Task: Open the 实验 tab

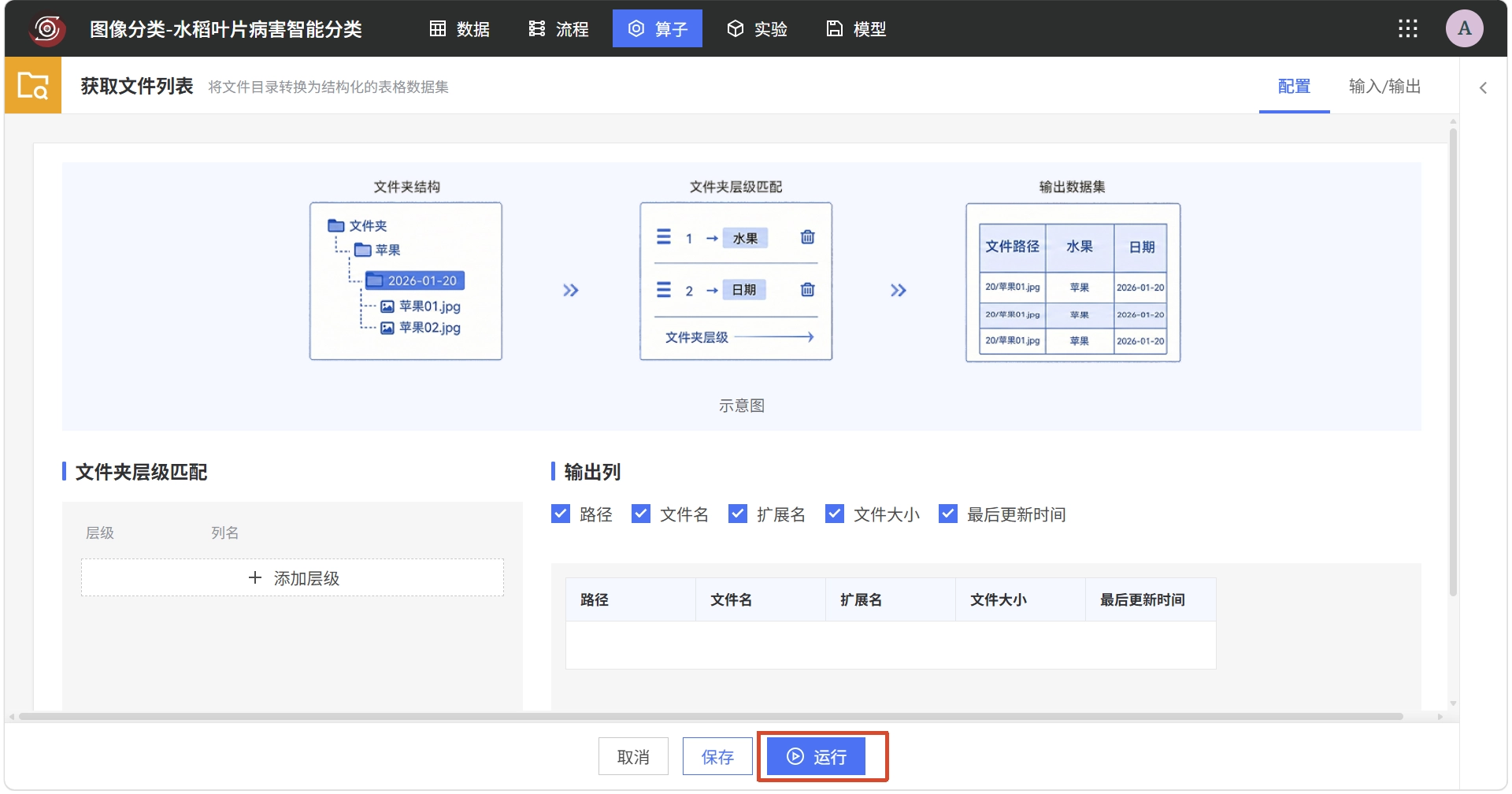Action: click(757, 29)
